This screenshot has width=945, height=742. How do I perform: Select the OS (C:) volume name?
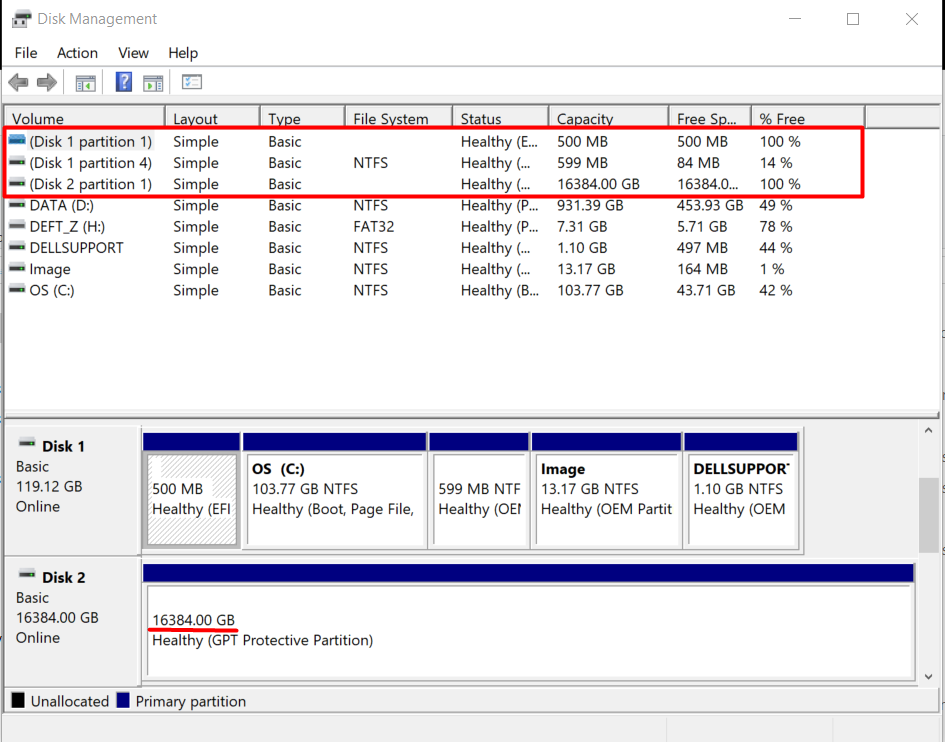(x=52, y=290)
